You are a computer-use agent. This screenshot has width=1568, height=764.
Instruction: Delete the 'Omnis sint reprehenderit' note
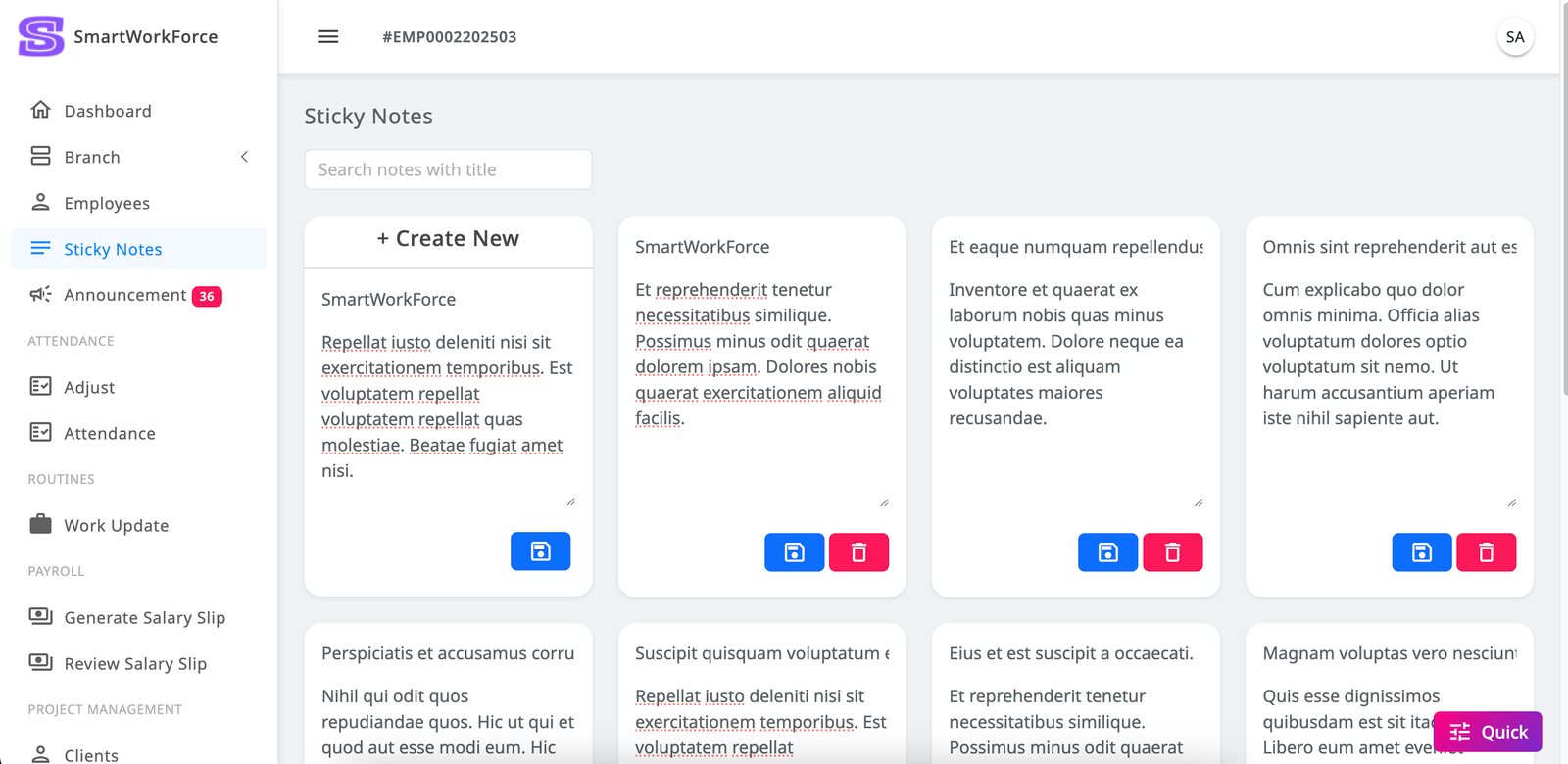point(1486,552)
